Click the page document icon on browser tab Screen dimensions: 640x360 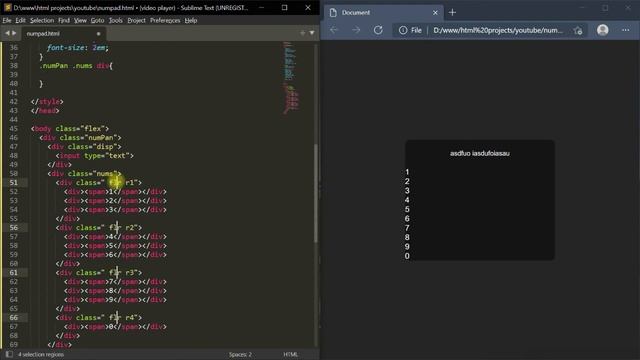pos(333,13)
